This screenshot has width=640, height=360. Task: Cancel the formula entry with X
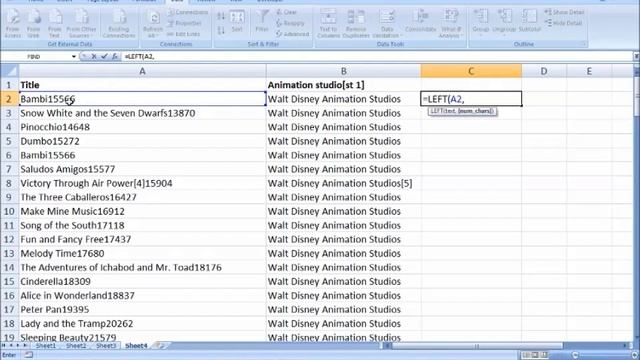pos(94,57)
